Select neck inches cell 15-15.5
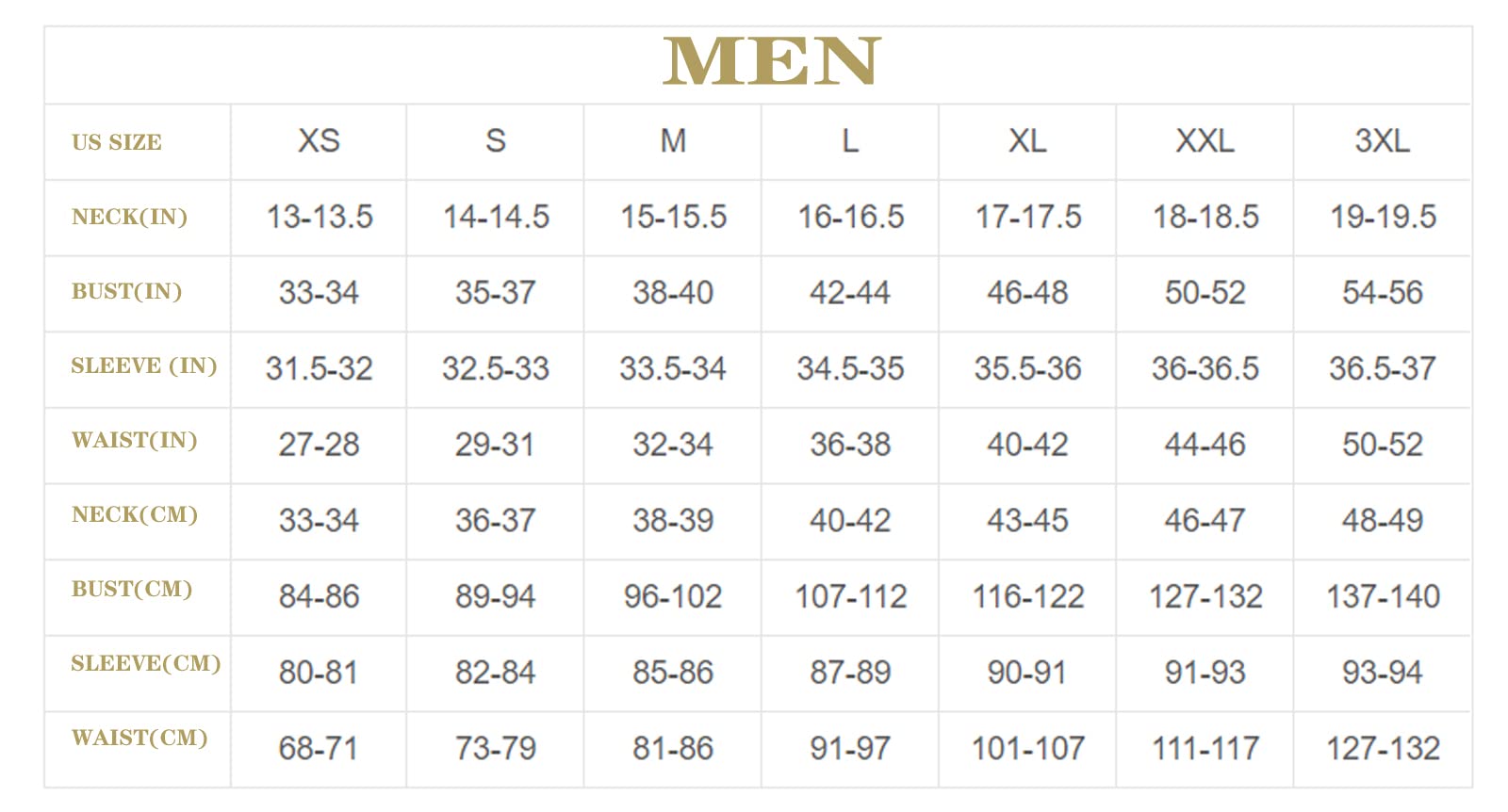The height and width of the screenshot is (812, 1508). click(x=673, y=218)
